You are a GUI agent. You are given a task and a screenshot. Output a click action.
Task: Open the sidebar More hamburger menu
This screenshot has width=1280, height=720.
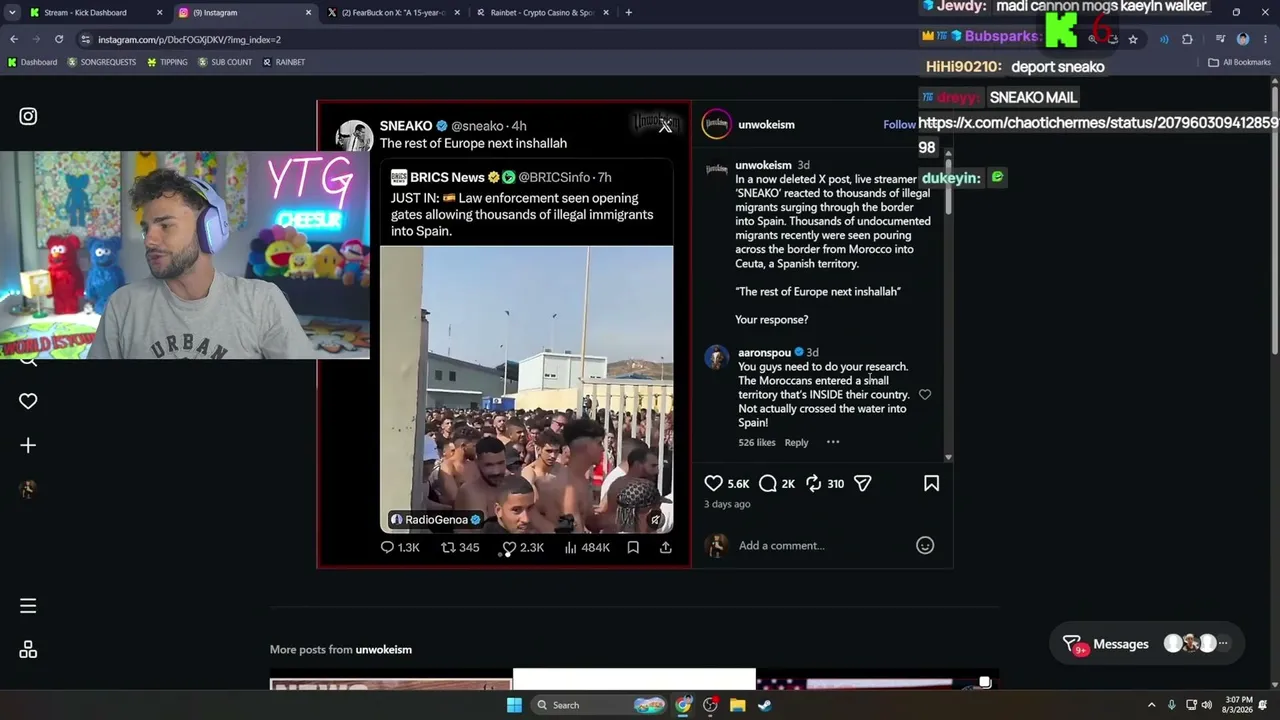tap(28, 606)
